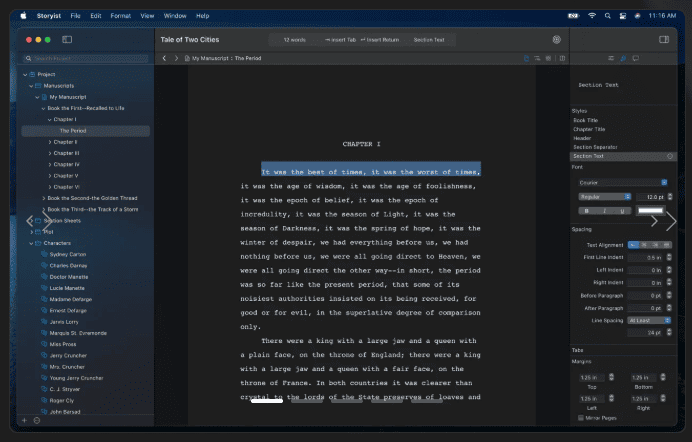Click the Top margin field
692x442 pixels.
coord(592,378)
